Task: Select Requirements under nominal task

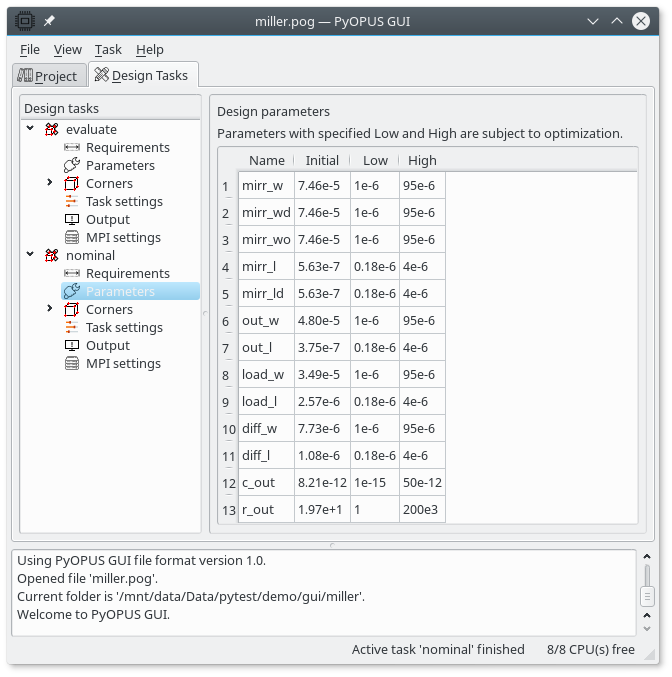Action: (x=127, y=274)
